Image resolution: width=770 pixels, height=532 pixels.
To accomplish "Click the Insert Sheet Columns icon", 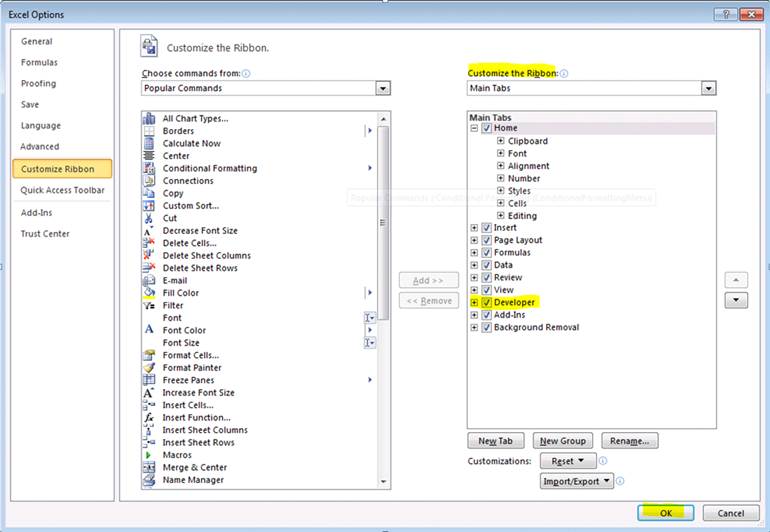I will point(149,430).
